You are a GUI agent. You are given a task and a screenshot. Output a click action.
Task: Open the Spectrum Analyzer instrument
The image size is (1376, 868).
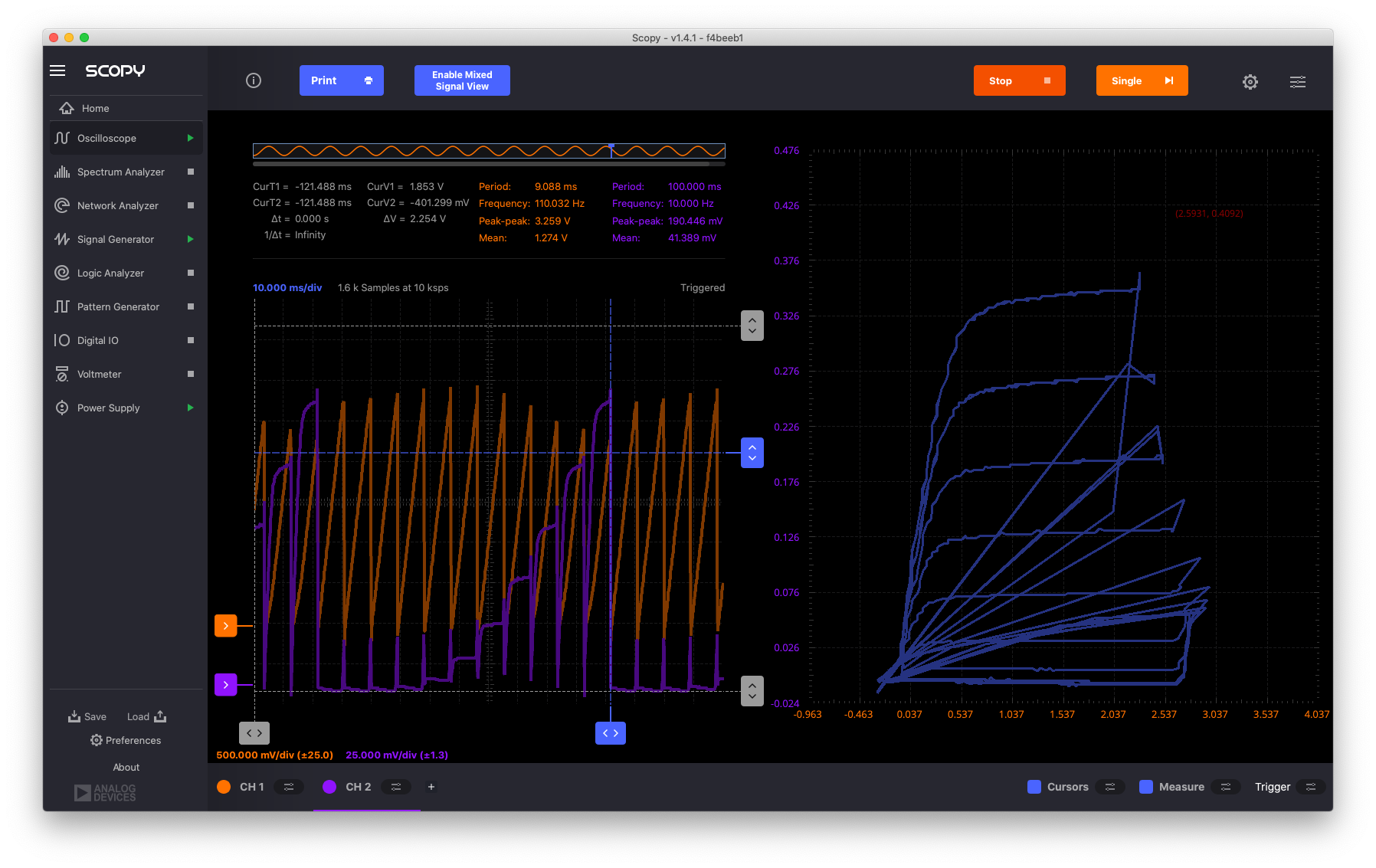point(126,172)
